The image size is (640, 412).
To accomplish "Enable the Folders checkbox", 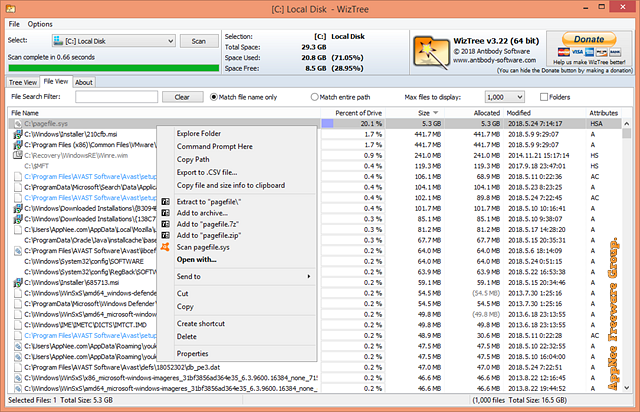I will pos(545,97).
